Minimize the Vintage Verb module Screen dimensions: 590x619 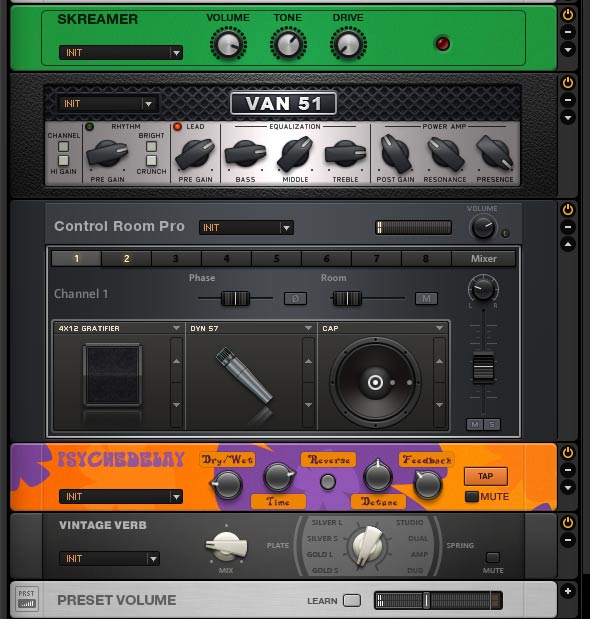coord(568,540)
